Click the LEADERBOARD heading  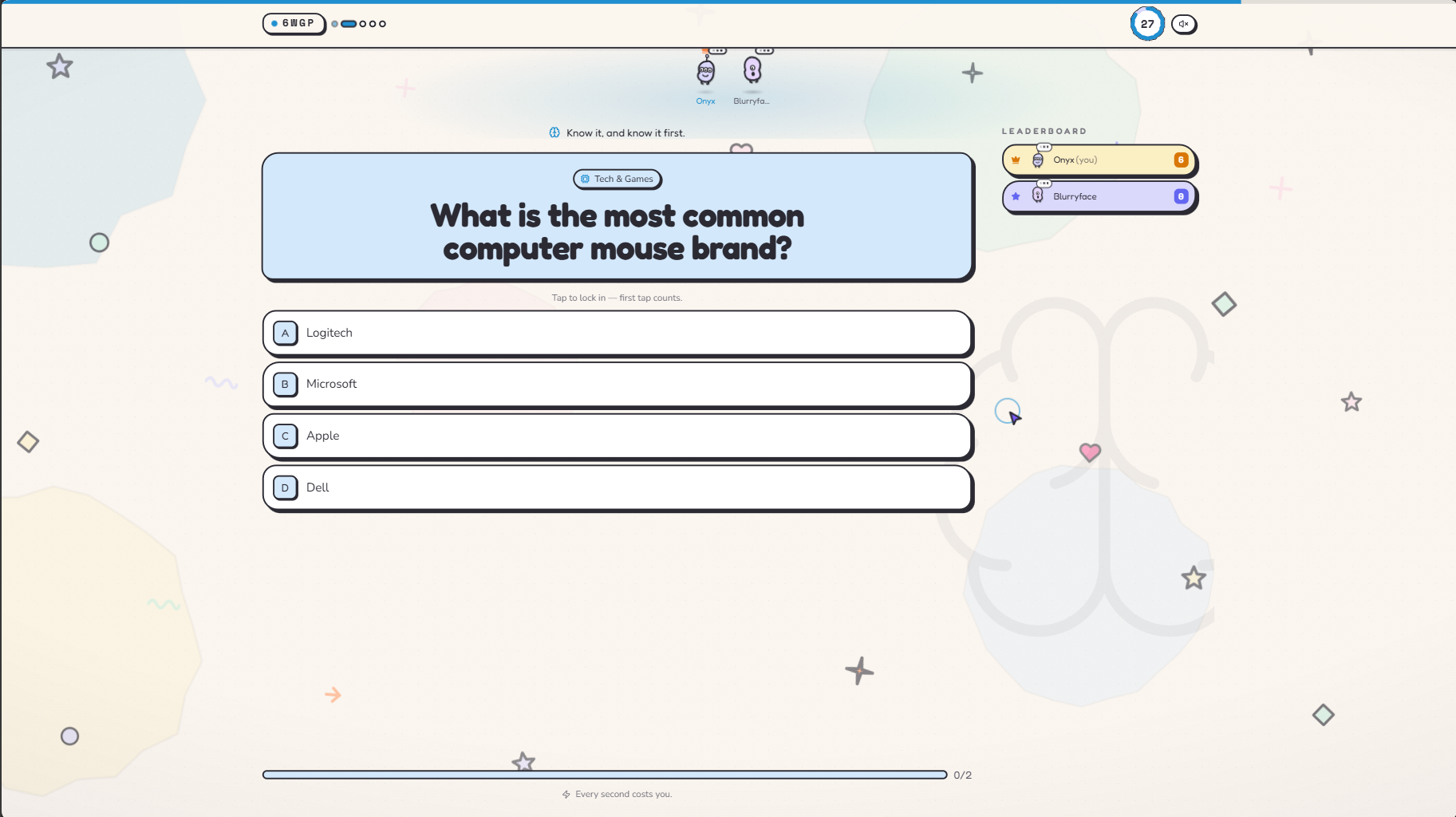[x=1044, y=131]
